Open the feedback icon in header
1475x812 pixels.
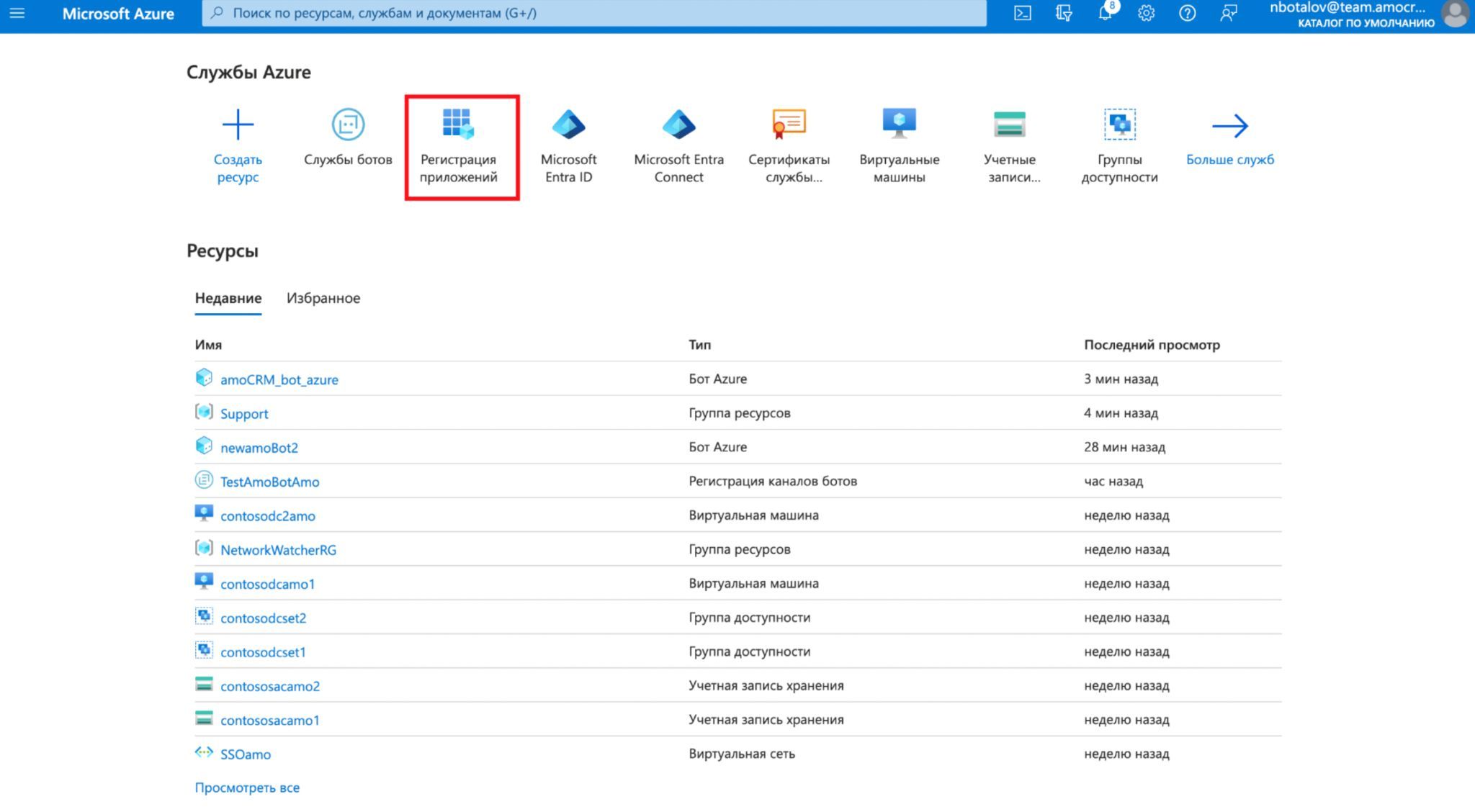pyautogui.click(x=1228, y=13)
